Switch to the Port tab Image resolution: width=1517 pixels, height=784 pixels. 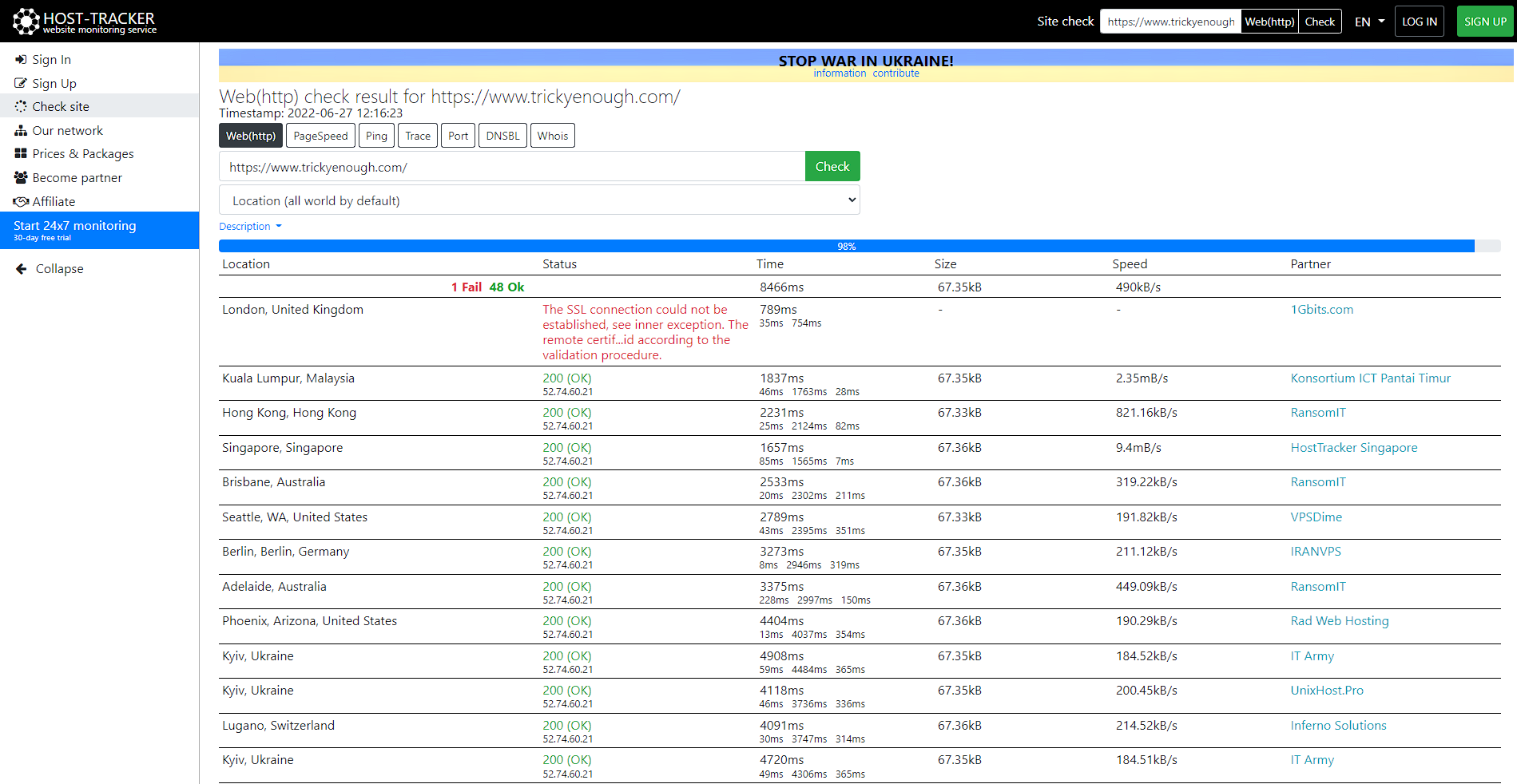click(x=458, y=136)
